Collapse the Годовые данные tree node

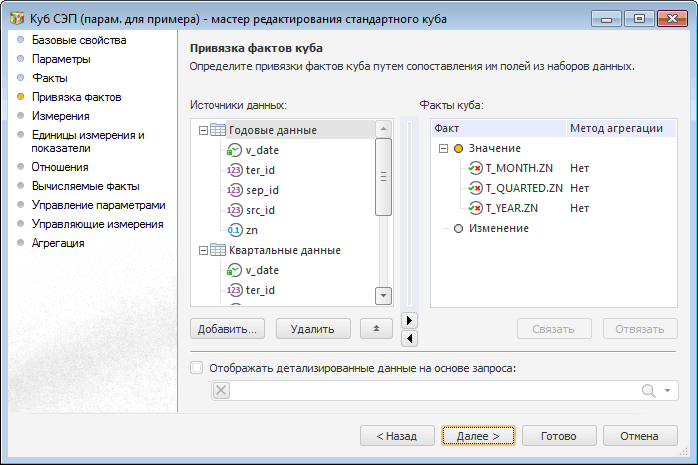click(x=204, y=130)
